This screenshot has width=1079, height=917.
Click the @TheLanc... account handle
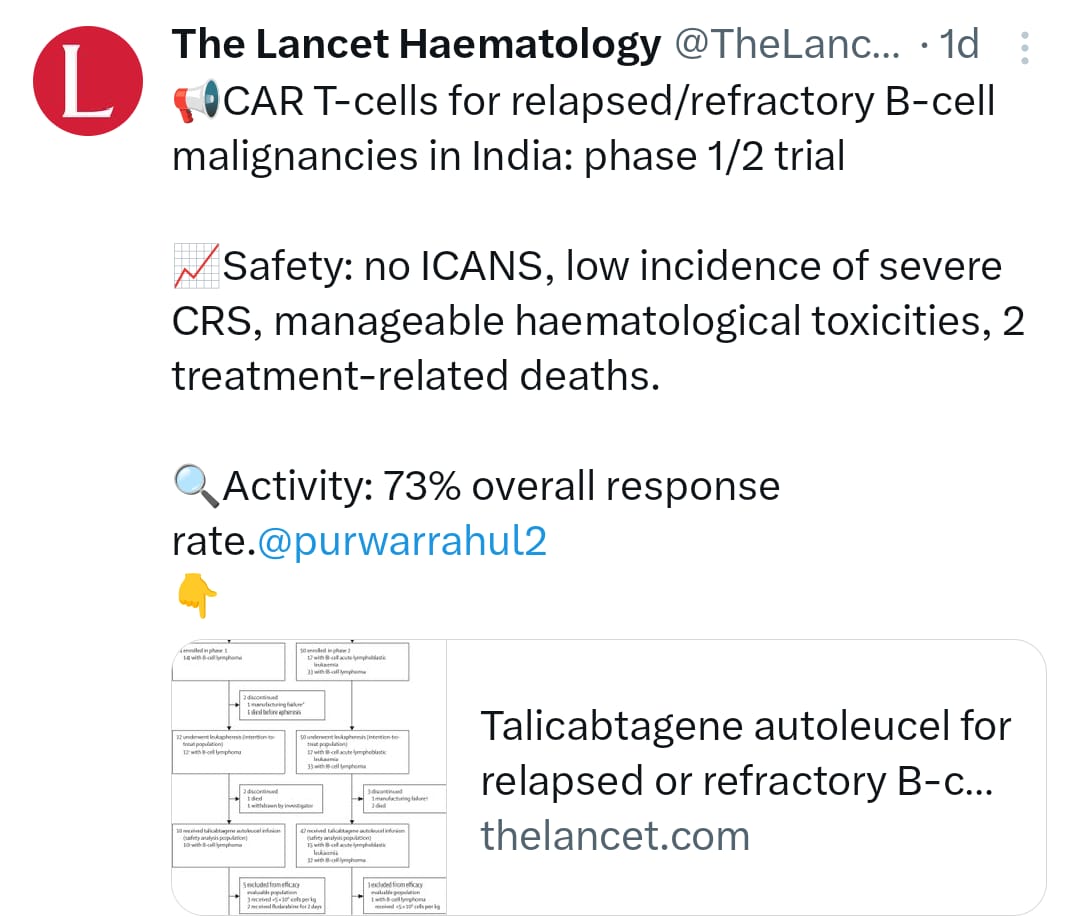(x=787, y=45)
